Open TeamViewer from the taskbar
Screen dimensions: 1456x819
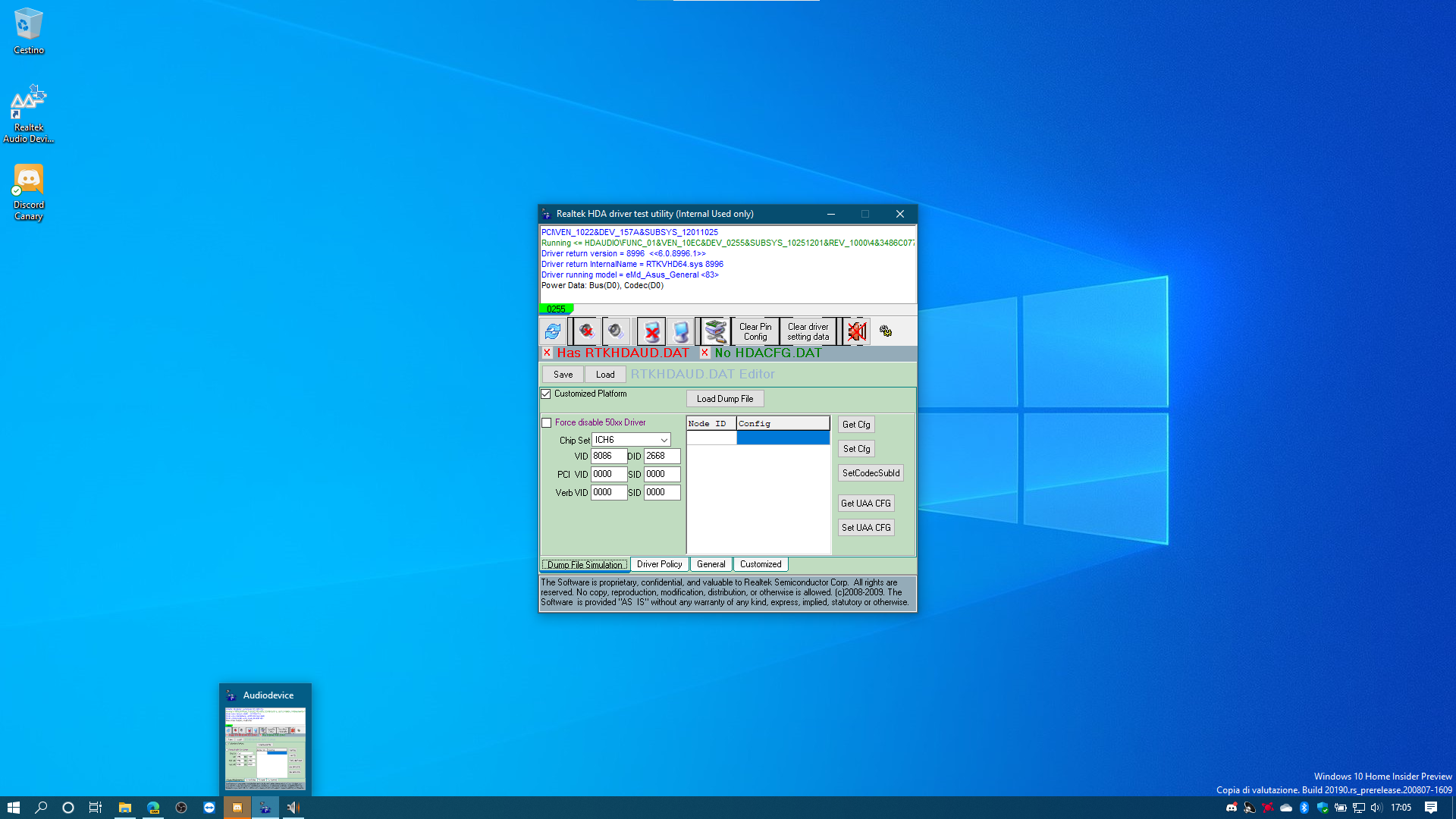pyautogui.click(x=209, y=808)
